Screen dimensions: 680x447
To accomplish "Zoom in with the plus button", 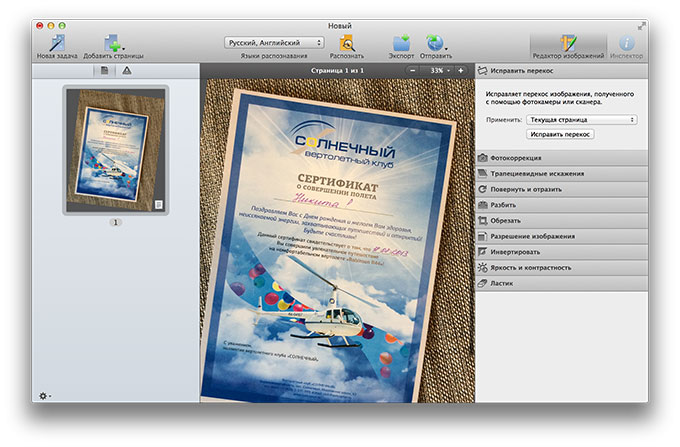I will point(460,71).
